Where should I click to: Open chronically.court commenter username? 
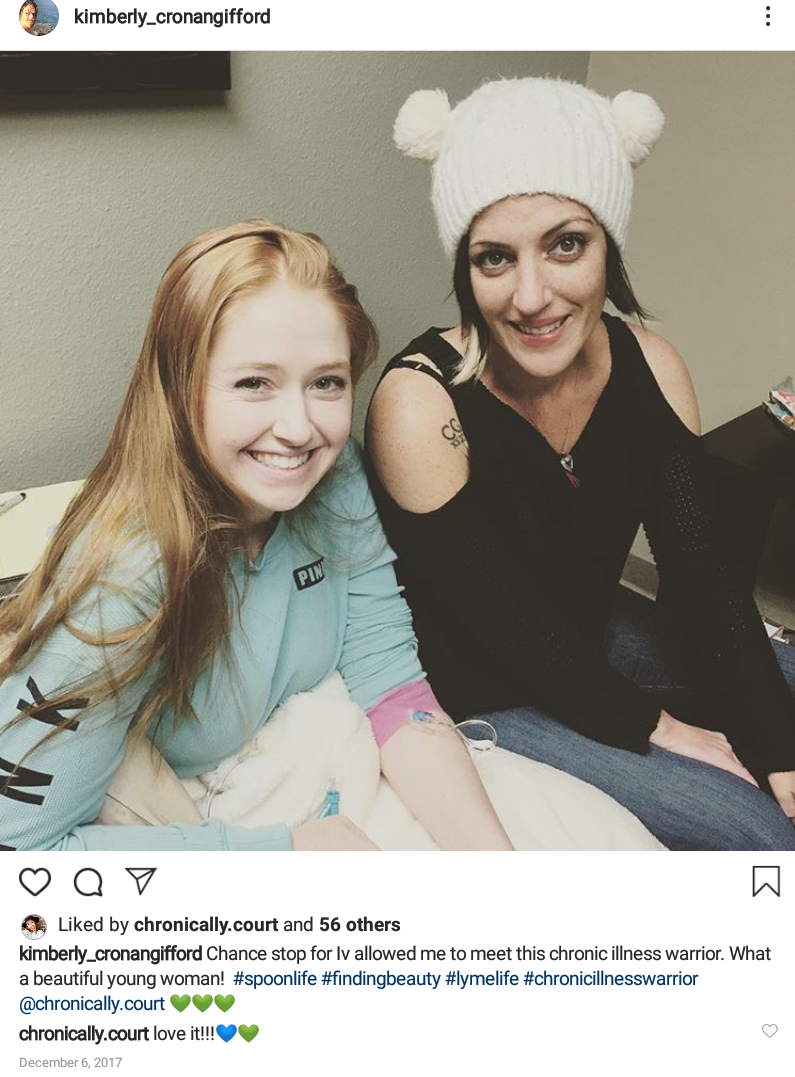pyautogui.click(x=84, y=1034)
